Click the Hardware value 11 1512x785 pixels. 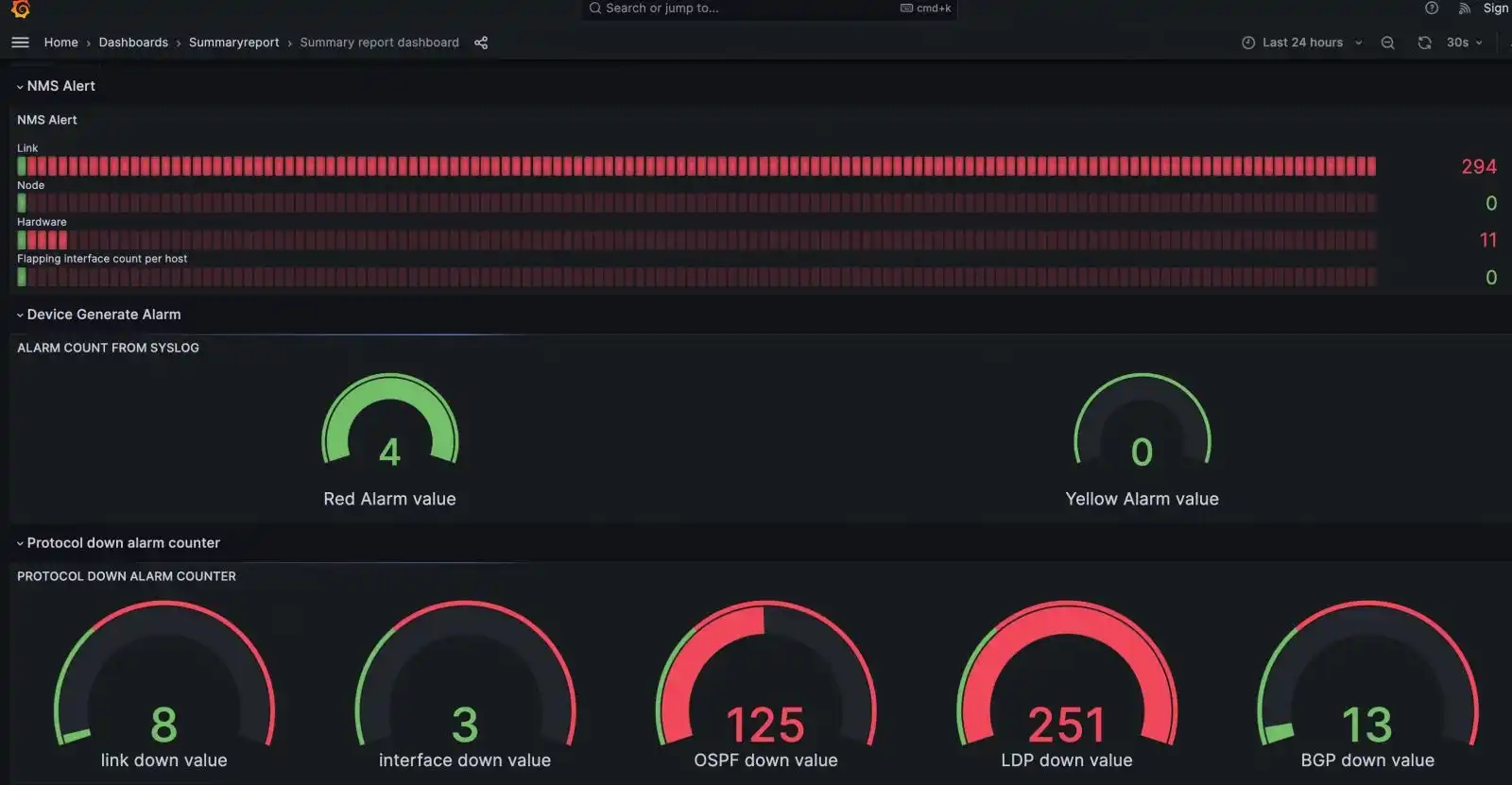[1488, 240]
